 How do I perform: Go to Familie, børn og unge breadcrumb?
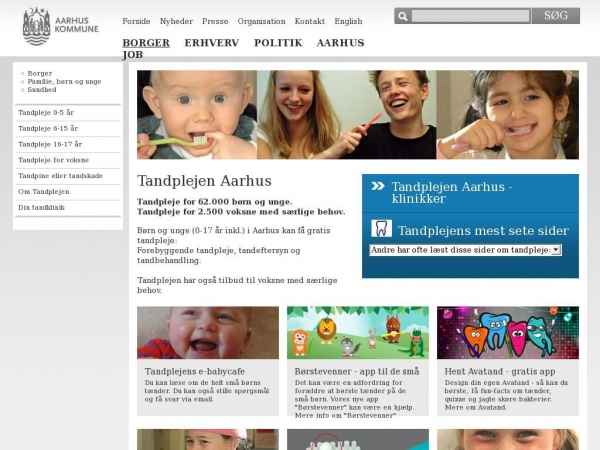coord(64,82)
